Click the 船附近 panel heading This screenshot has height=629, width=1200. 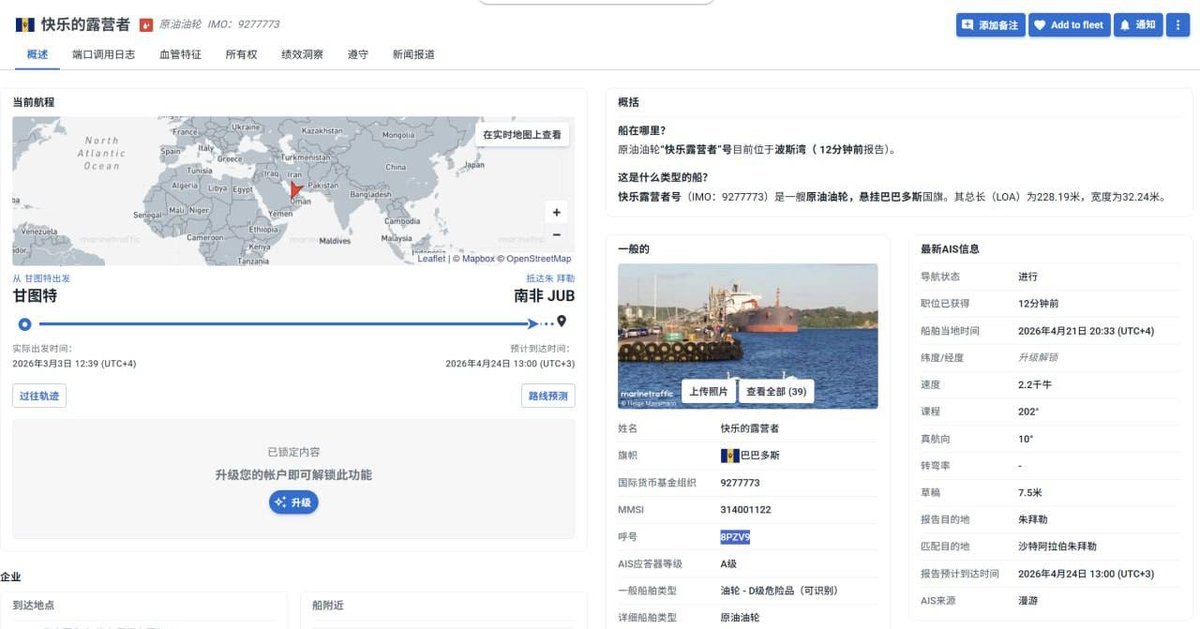328,605
